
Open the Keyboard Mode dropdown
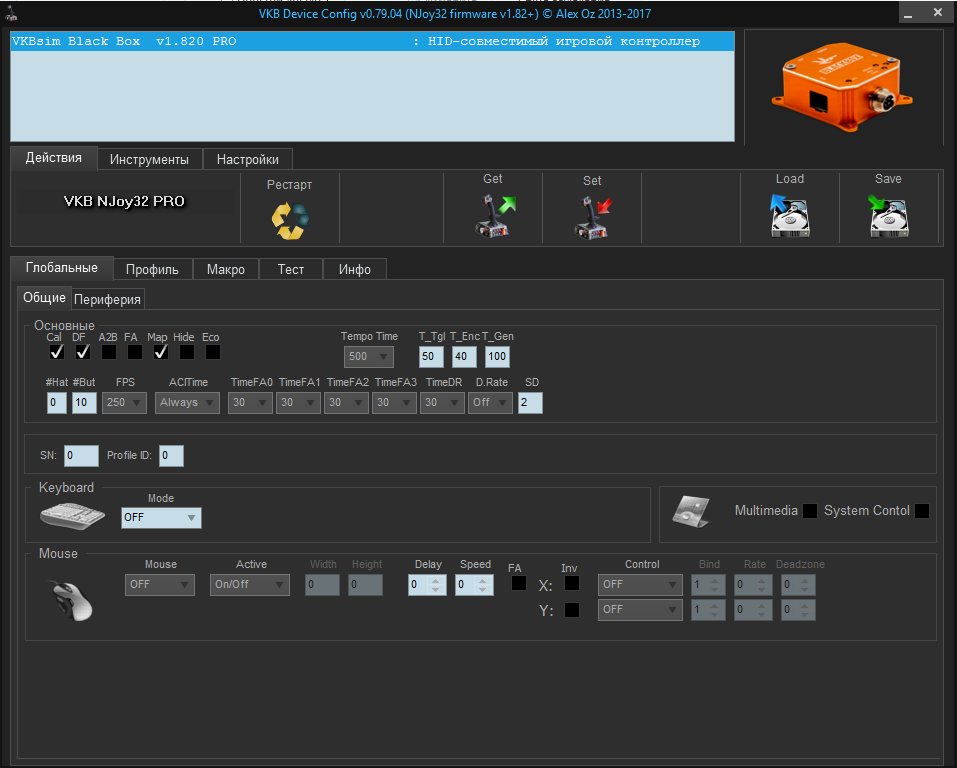(161, 518)
